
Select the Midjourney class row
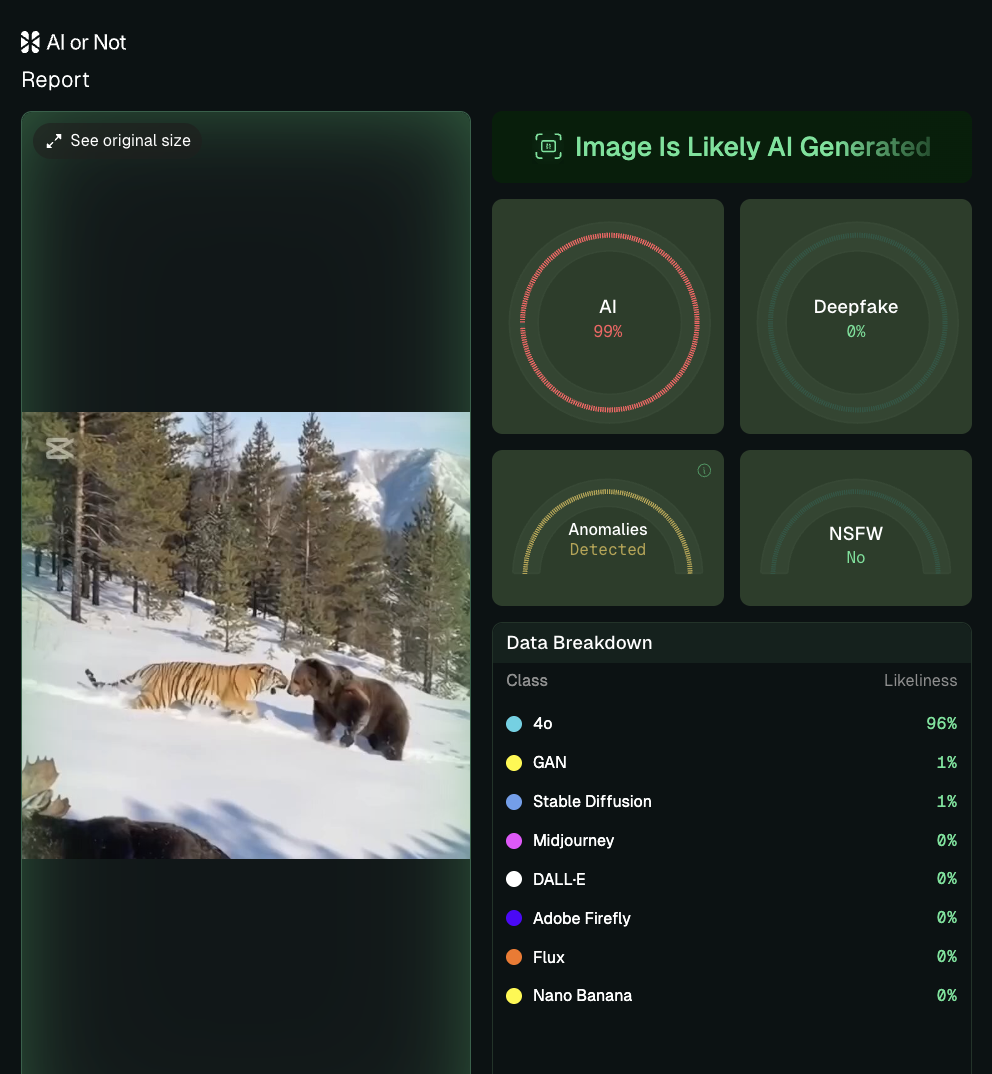[x=731, y=841]
